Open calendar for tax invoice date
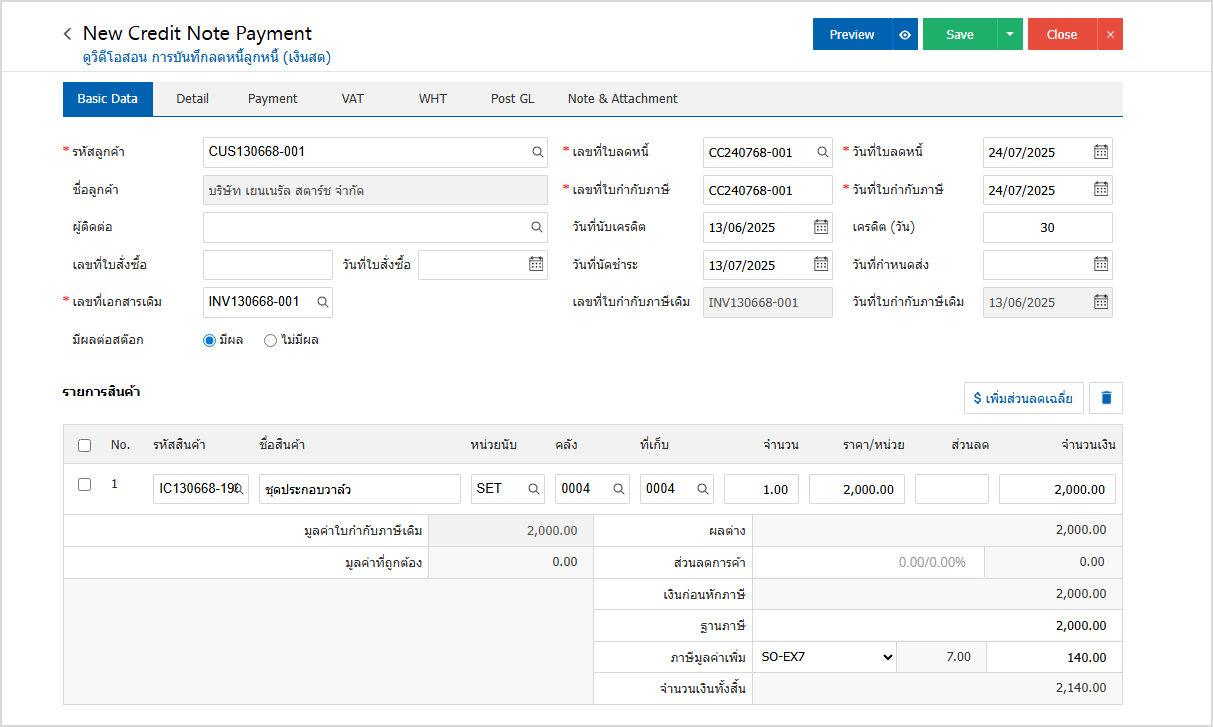This screenshot has height=727, width=1213. tap(1100, 190)
